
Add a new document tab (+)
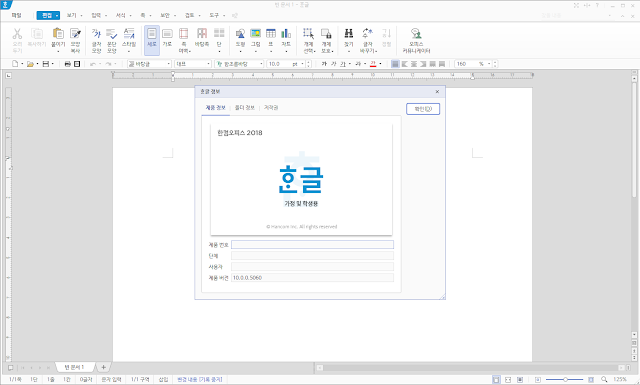(103, 367)
